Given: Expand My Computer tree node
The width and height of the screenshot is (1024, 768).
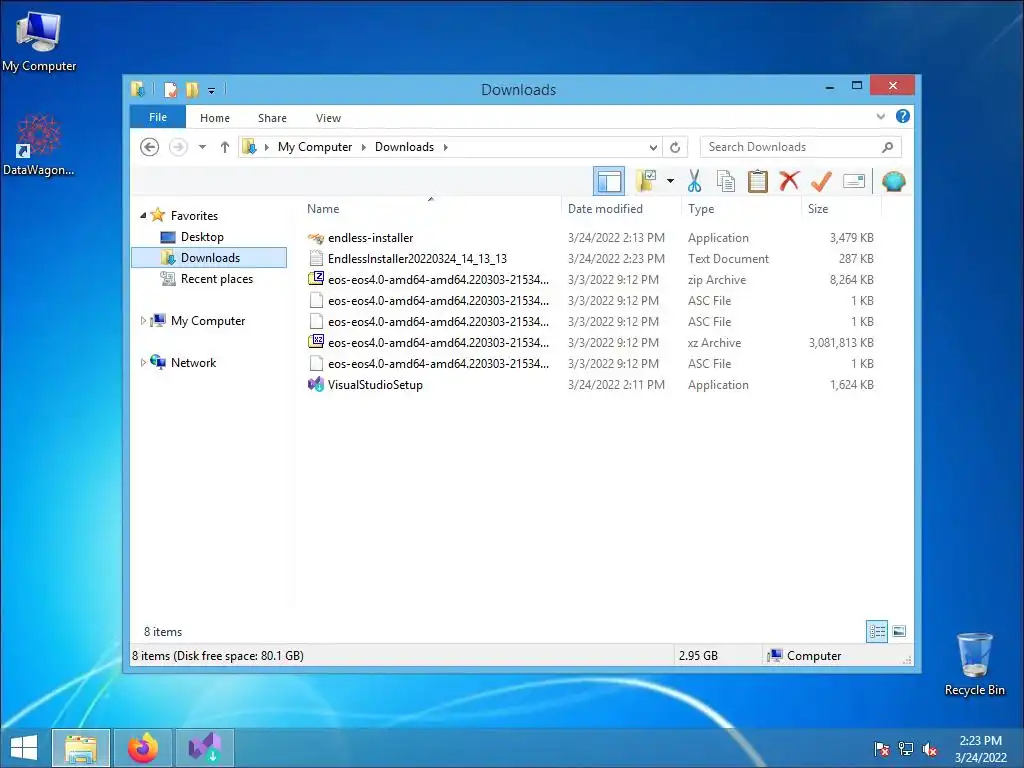Looking at the screenshot, I should tap(143, 321).
